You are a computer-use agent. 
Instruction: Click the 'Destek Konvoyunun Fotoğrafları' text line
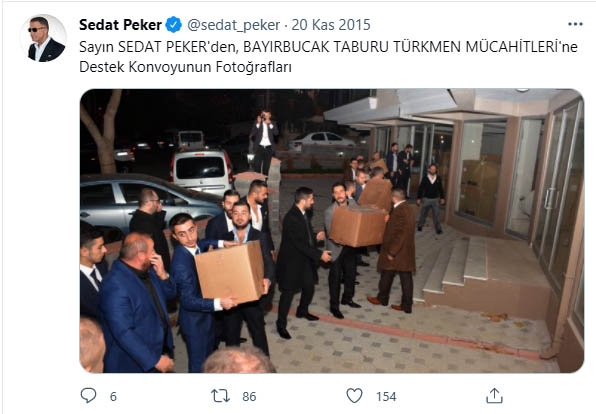click(185, 67)
